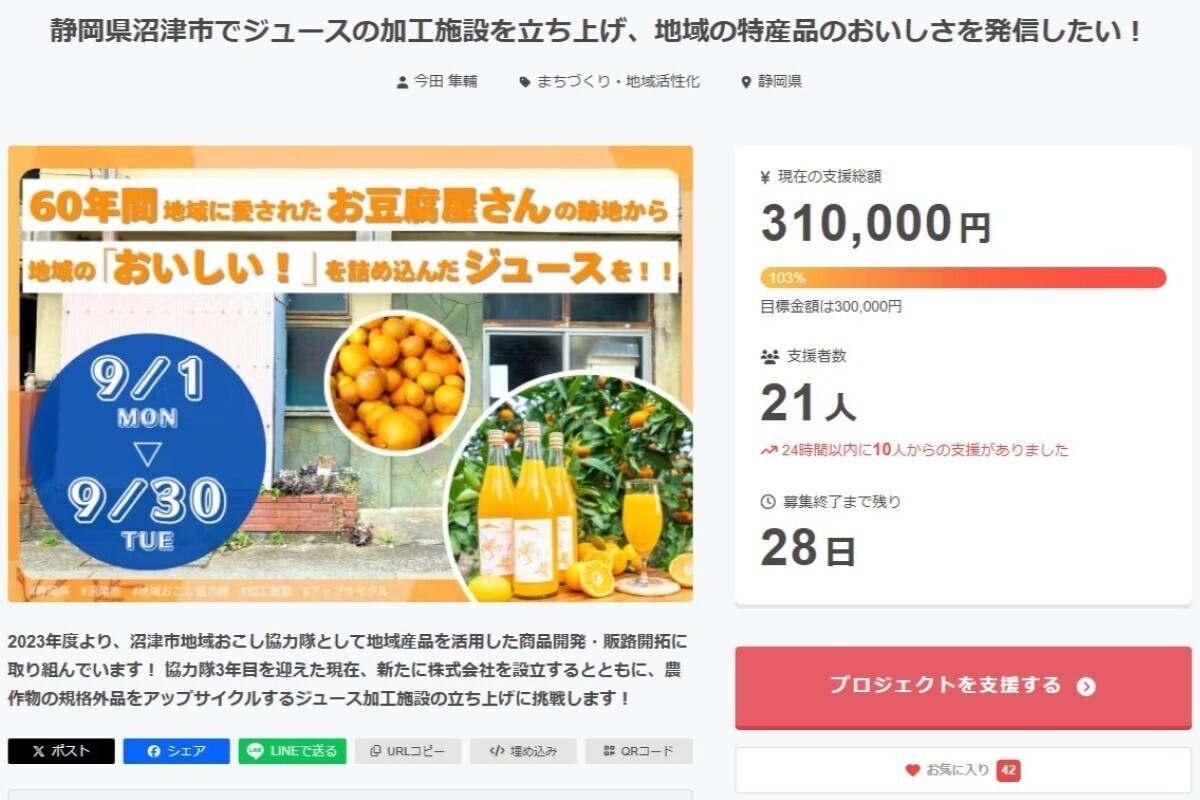Click the X post share button

[x=61, y=751]
